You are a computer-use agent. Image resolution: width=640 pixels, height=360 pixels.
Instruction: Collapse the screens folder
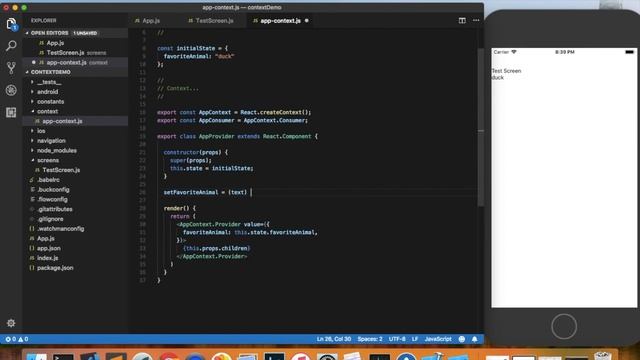click(x=48, y=160)
